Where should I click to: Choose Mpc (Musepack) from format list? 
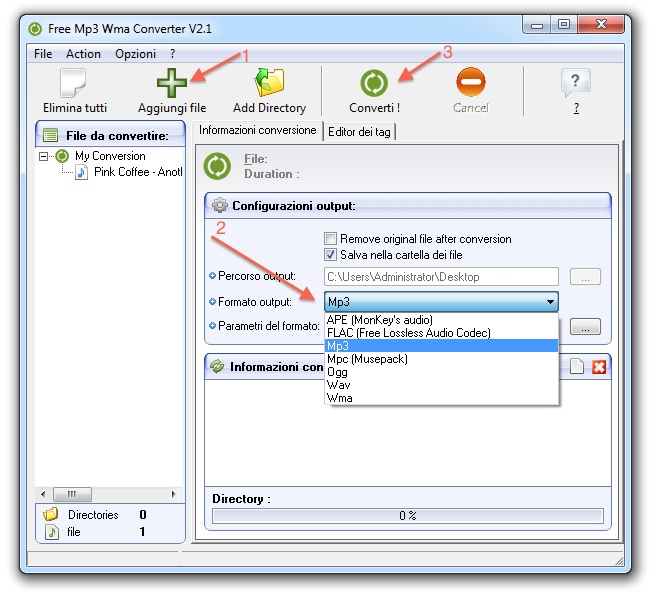(x=442, y=359)
